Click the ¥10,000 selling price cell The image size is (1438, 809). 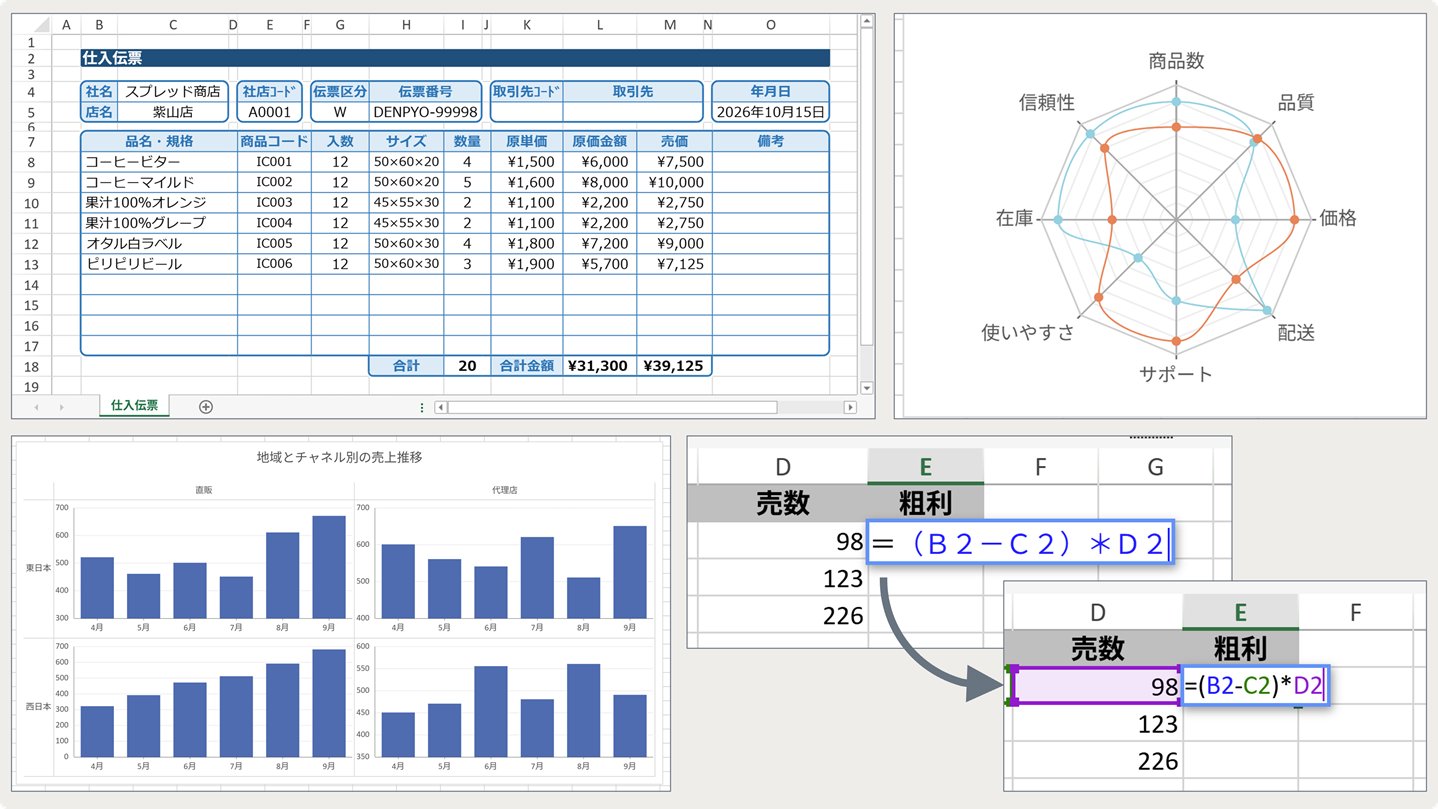point(674,182)
